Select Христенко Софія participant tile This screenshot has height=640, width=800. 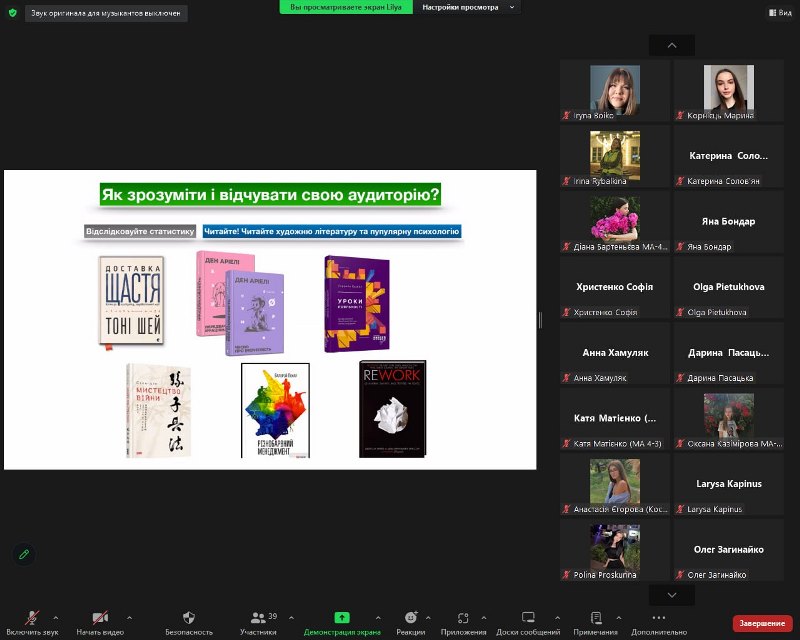point(615,287)
